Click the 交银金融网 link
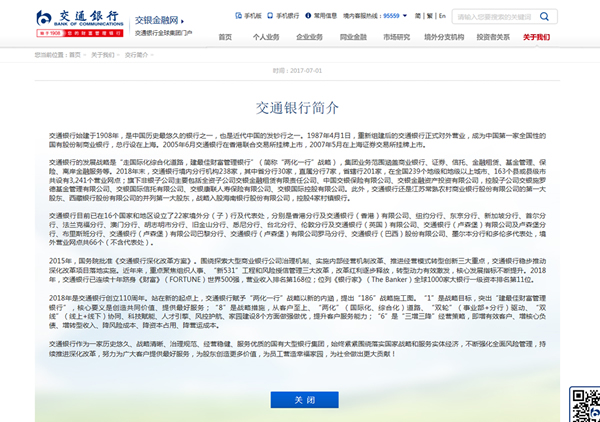The width and height of the screenshot is (600, 422). [x=157, y=20]
